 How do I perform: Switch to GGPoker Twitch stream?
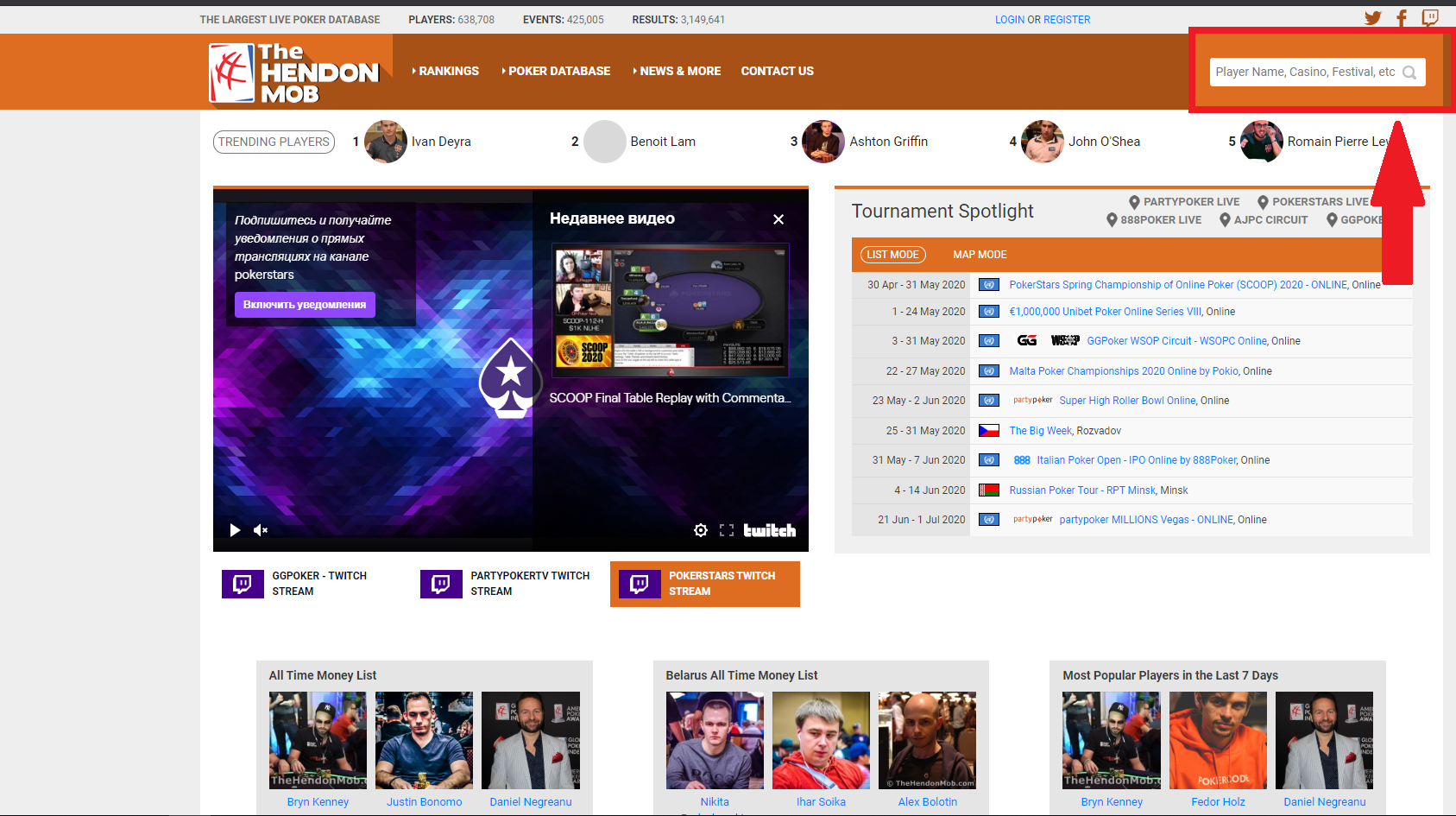(x=312, y=584)
